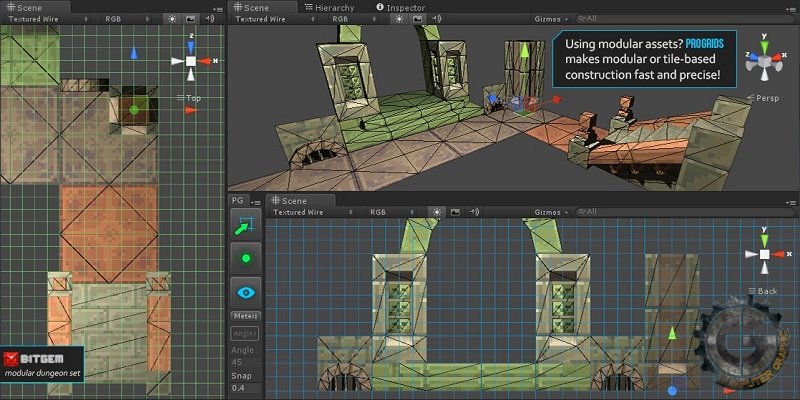The width and height of the screenshot is (800, 400).
Task: Open bottom Scene panel options menu icon
Action: point(791,203)
